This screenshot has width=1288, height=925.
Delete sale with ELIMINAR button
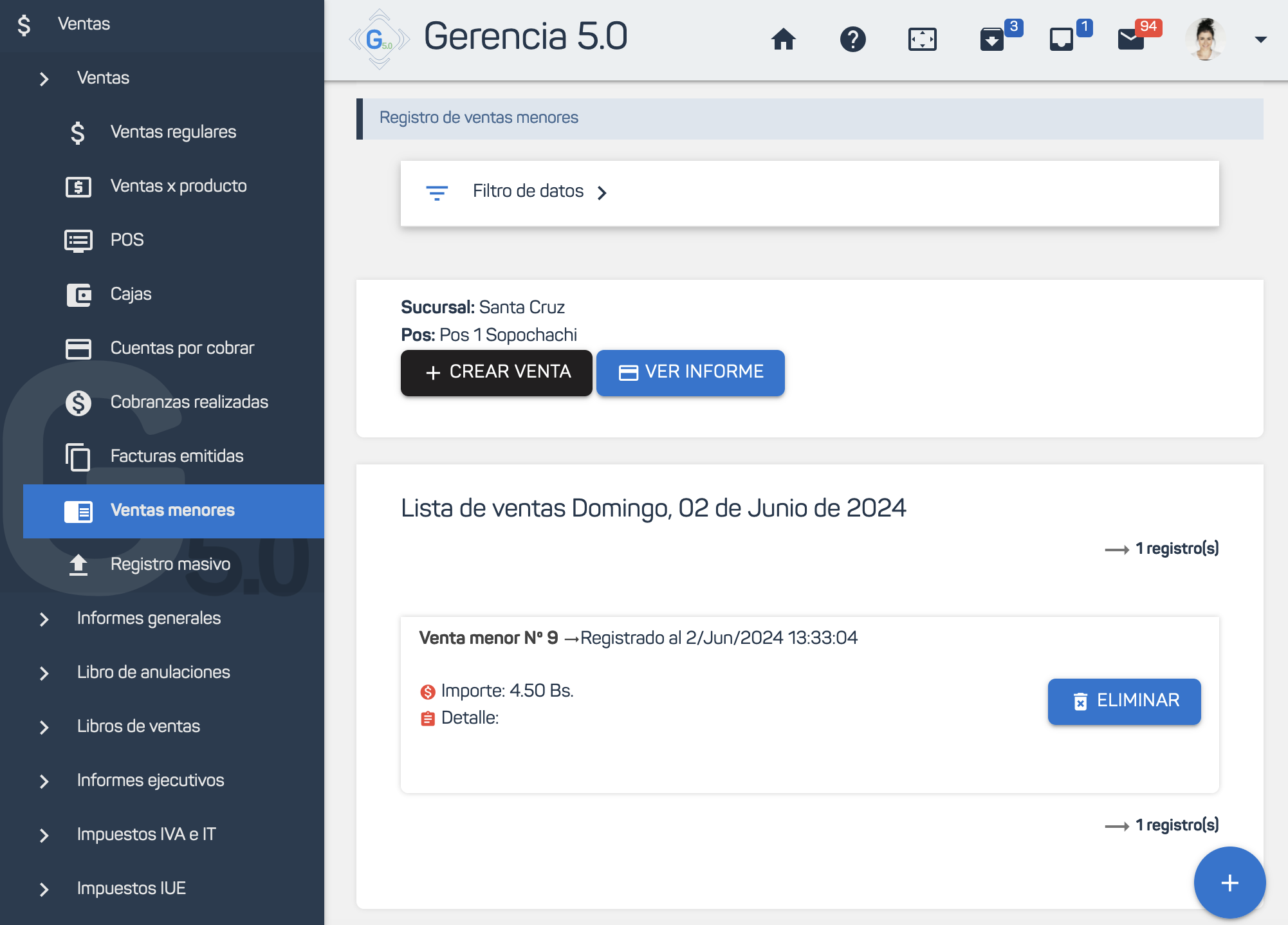(1124, 701)
